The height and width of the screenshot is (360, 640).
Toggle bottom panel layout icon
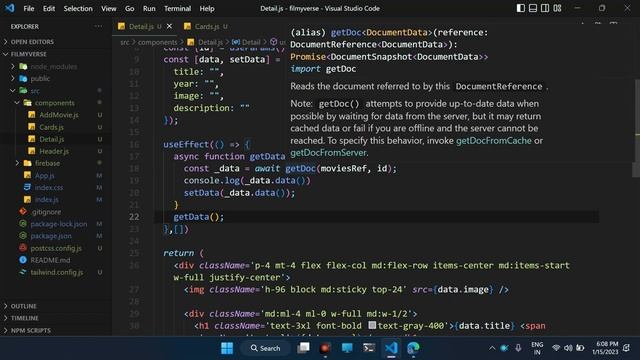point(533,8)
